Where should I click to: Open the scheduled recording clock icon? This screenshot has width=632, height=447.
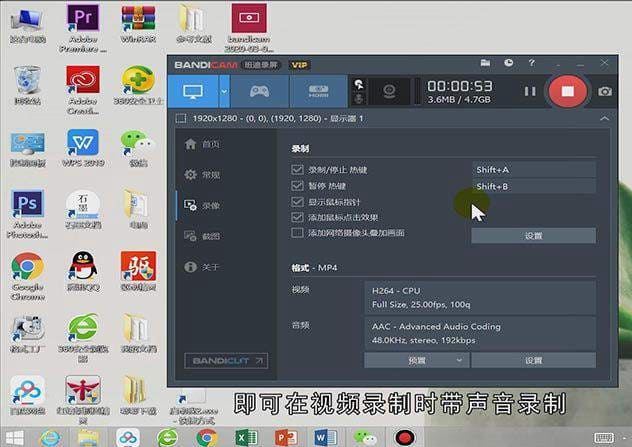point(509,63)
